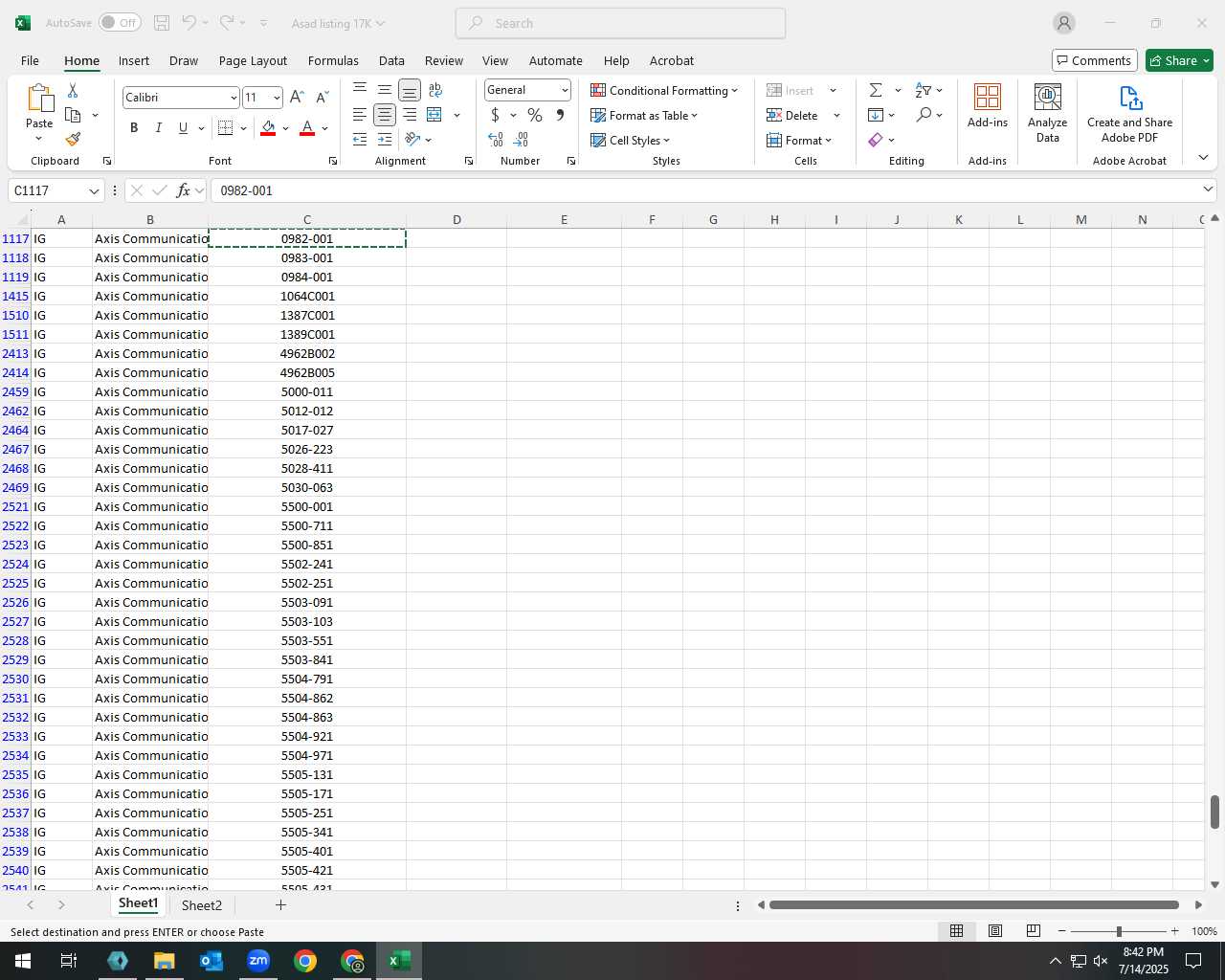Switch to the Data tab
This screenshot has height=980, width=1225.
coord(391,60)
